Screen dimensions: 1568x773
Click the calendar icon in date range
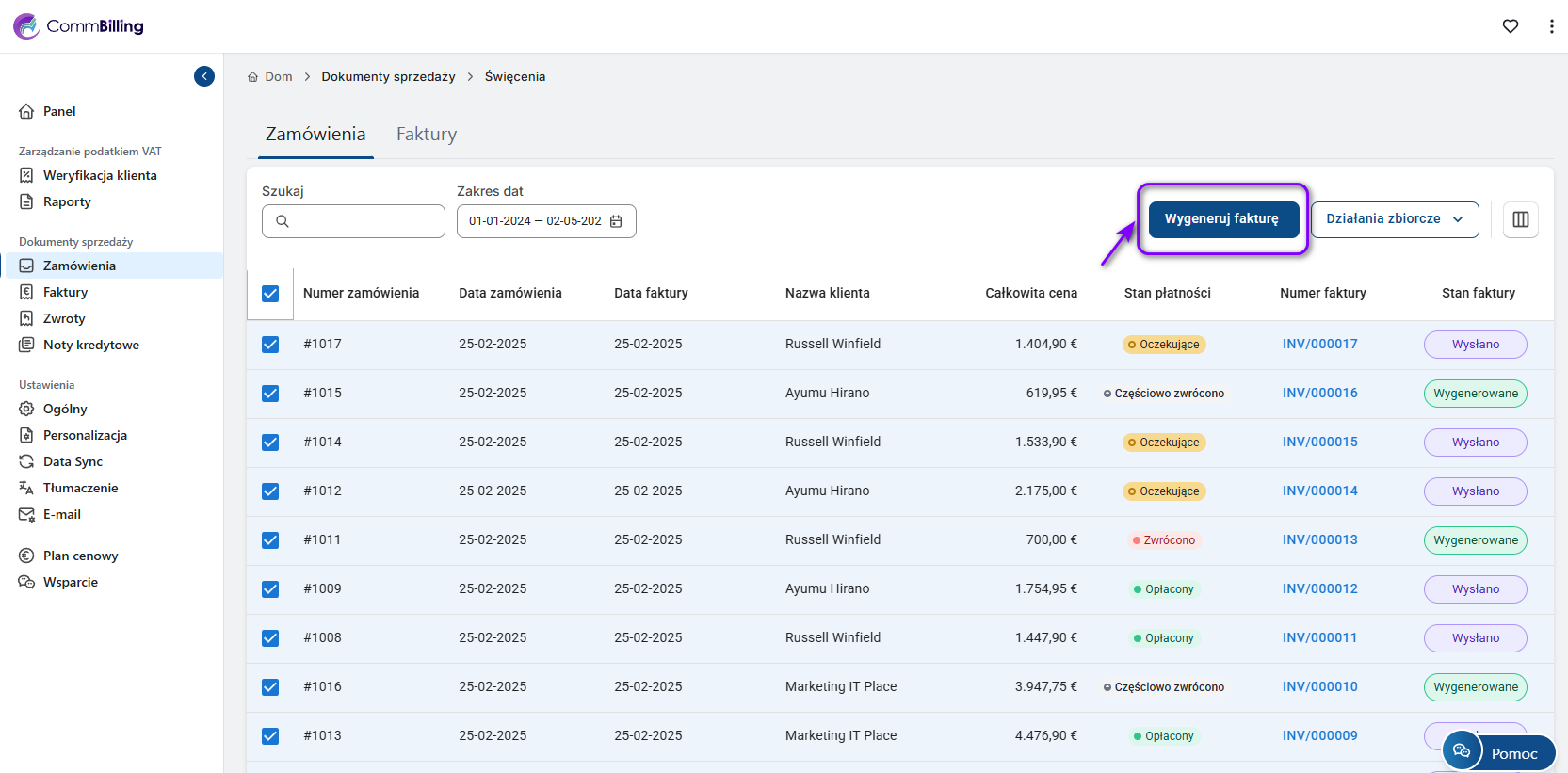[616, 221]
